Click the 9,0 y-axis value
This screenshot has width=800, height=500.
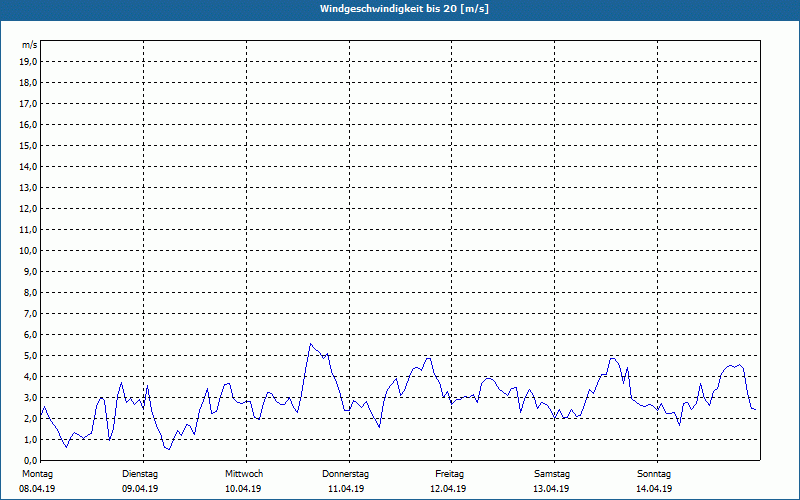[30, 271]
